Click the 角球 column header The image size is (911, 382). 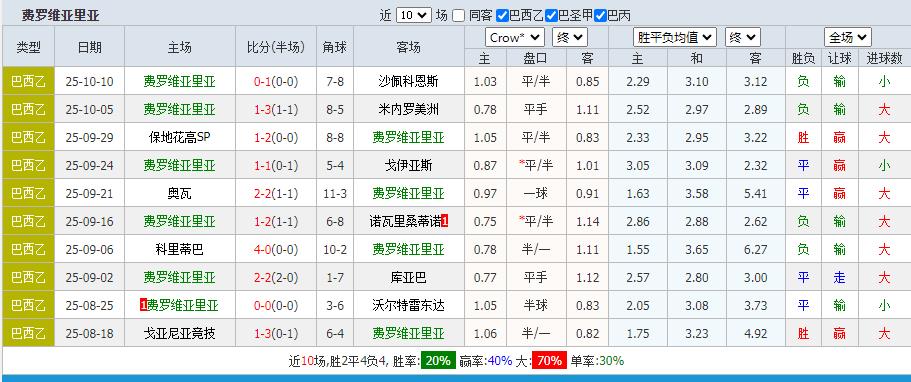335,47
